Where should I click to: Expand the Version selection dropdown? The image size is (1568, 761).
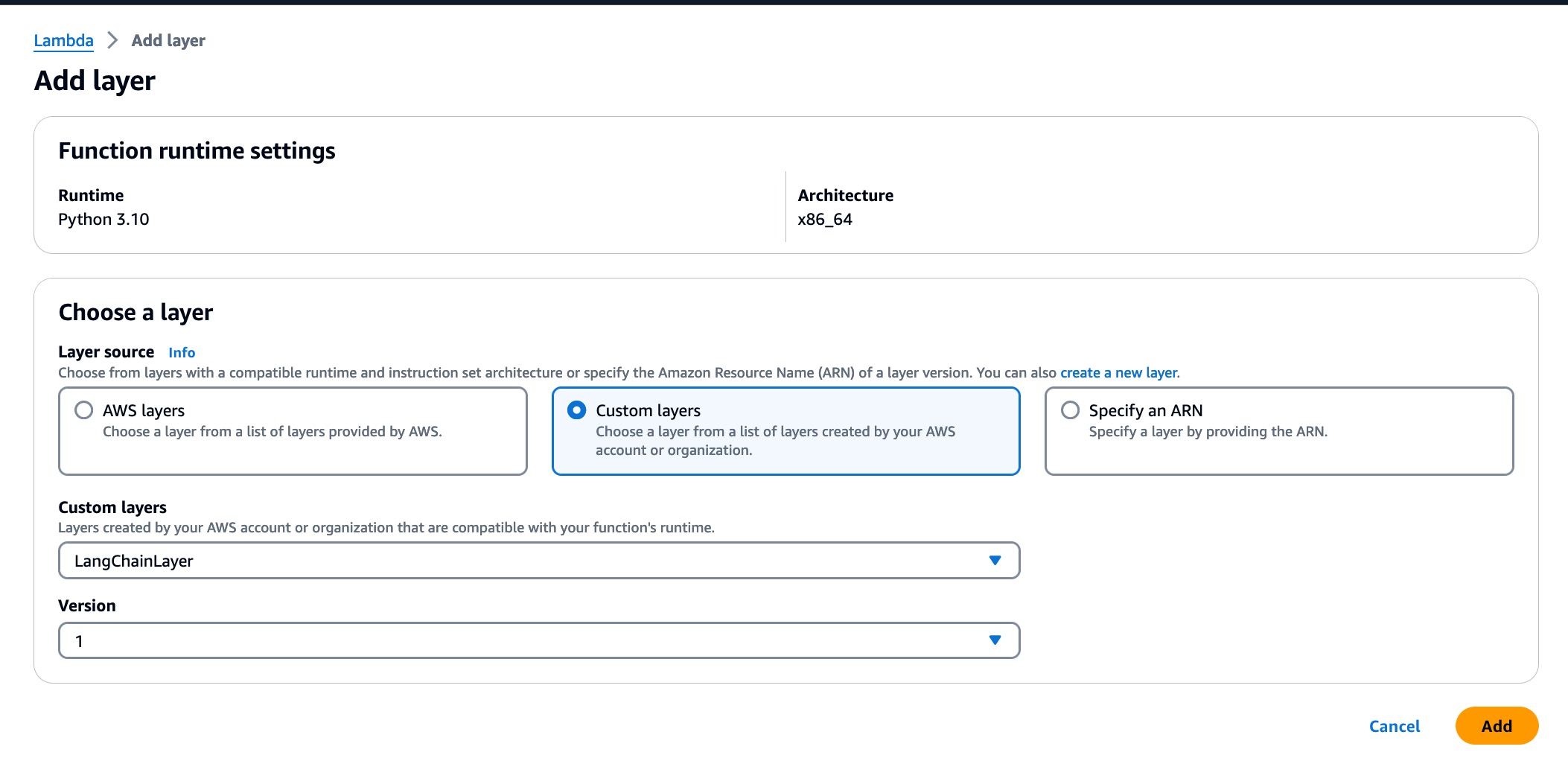(521, 640)
